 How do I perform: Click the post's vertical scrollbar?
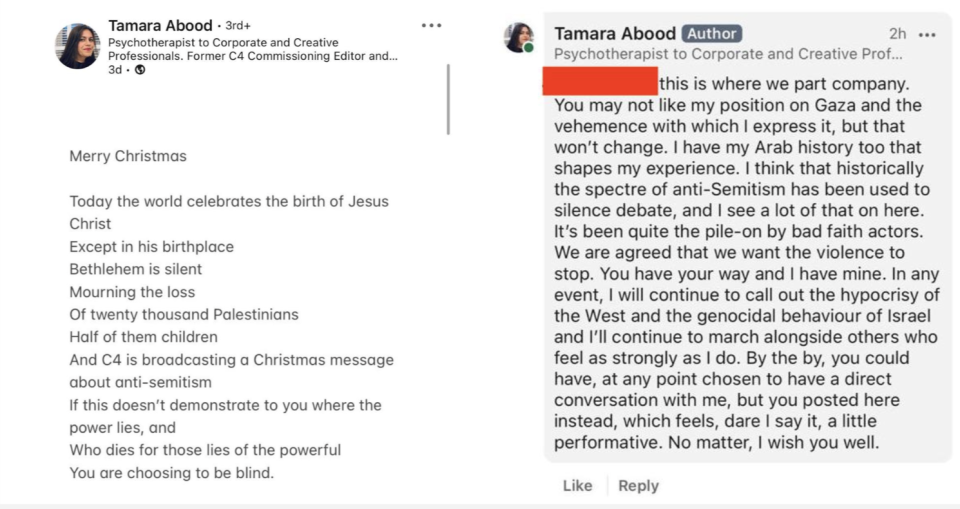[448, 99]
